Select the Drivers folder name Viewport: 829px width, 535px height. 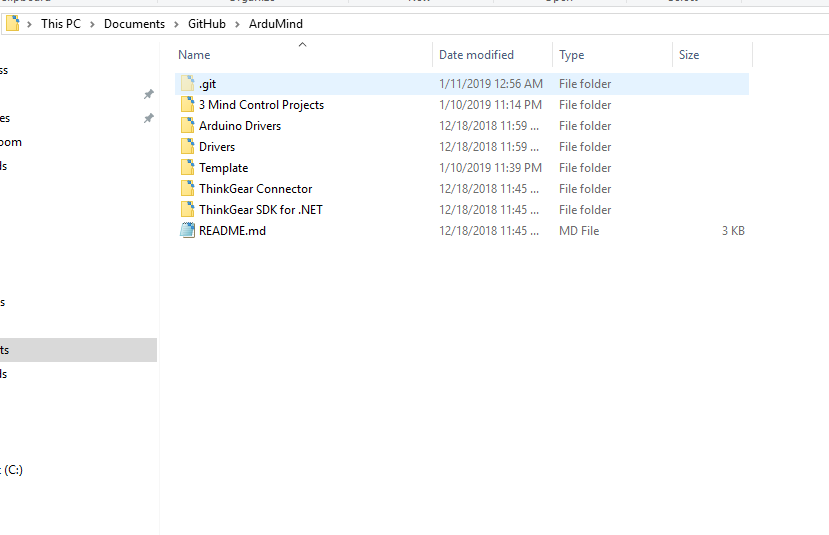click(x=217, y=147)
